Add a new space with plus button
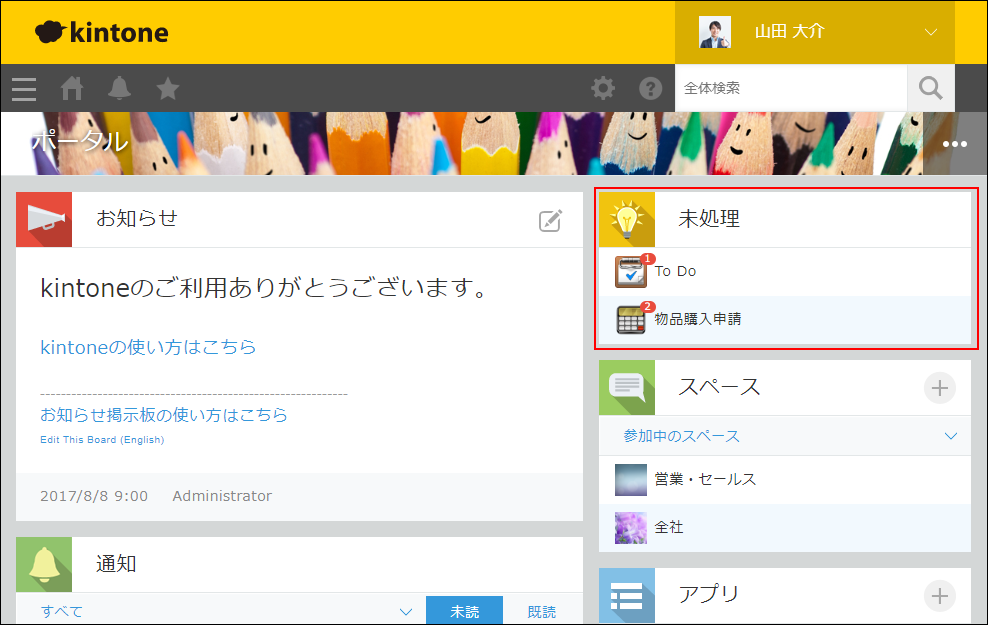This screenshot has width=988, height=625. pos(939,388)
